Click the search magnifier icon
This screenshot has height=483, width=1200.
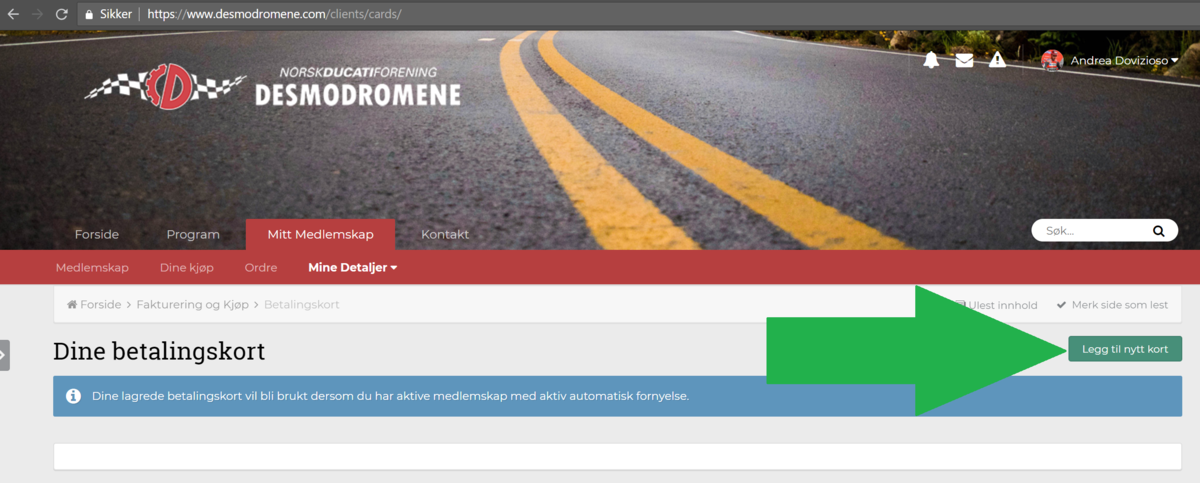pos(1158,231)
